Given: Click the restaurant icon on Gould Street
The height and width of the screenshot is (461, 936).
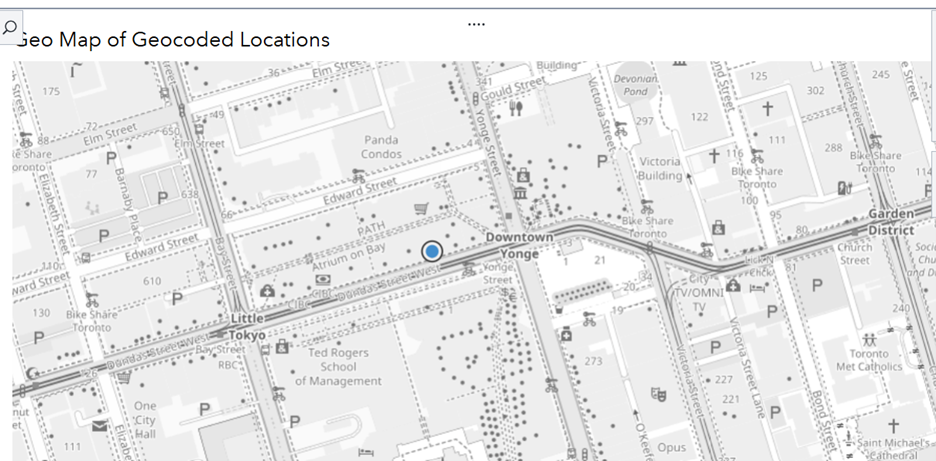Looking at the screenshot, I should pyautogui.click(x=516, y=107).
